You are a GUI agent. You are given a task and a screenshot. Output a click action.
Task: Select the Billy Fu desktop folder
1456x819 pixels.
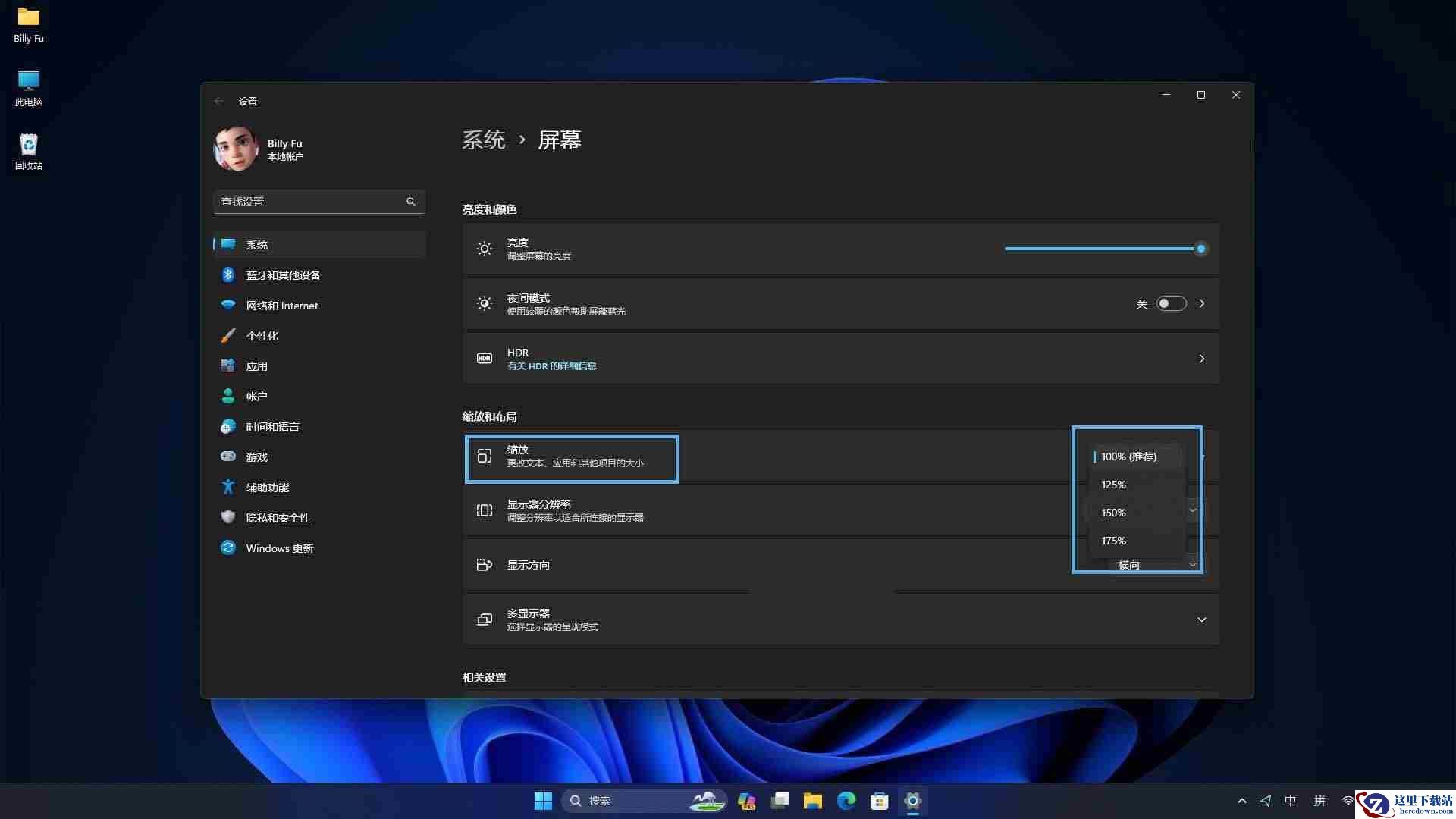(29, 25)
